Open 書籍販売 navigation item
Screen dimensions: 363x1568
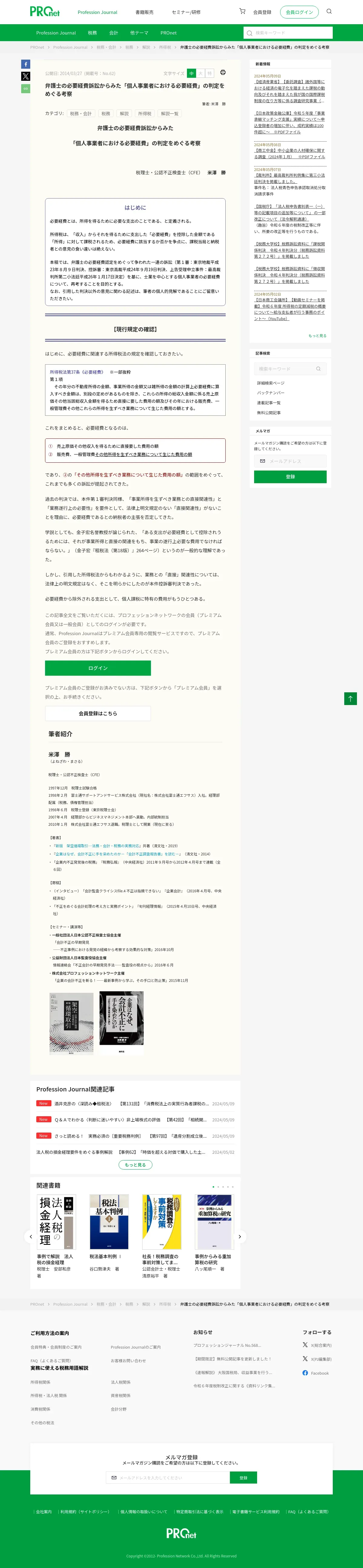144,12
